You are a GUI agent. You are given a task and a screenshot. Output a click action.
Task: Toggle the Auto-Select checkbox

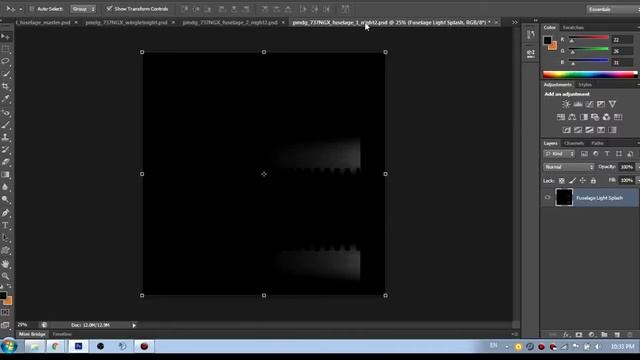pyautogui.click(x=32, y=9)
